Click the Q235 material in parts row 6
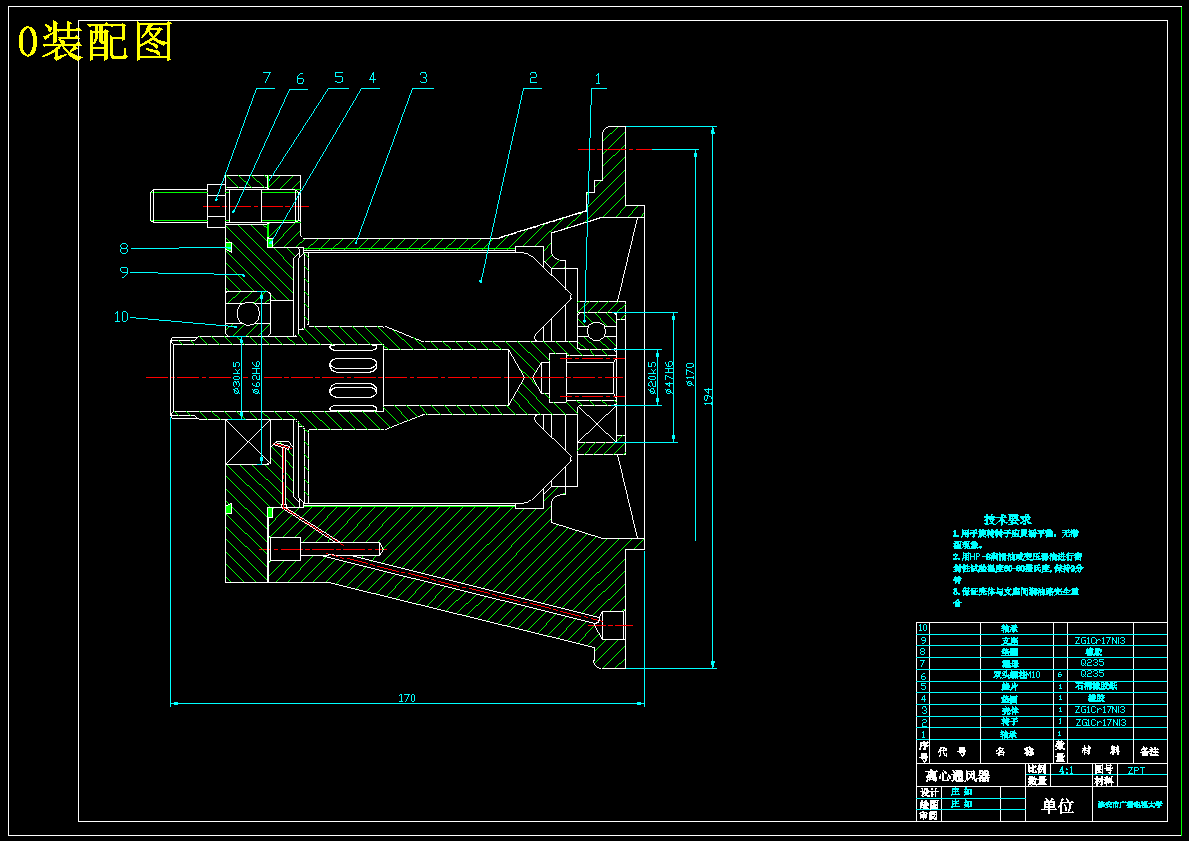Screen dimensions: 1189x841 point(1093,673)
